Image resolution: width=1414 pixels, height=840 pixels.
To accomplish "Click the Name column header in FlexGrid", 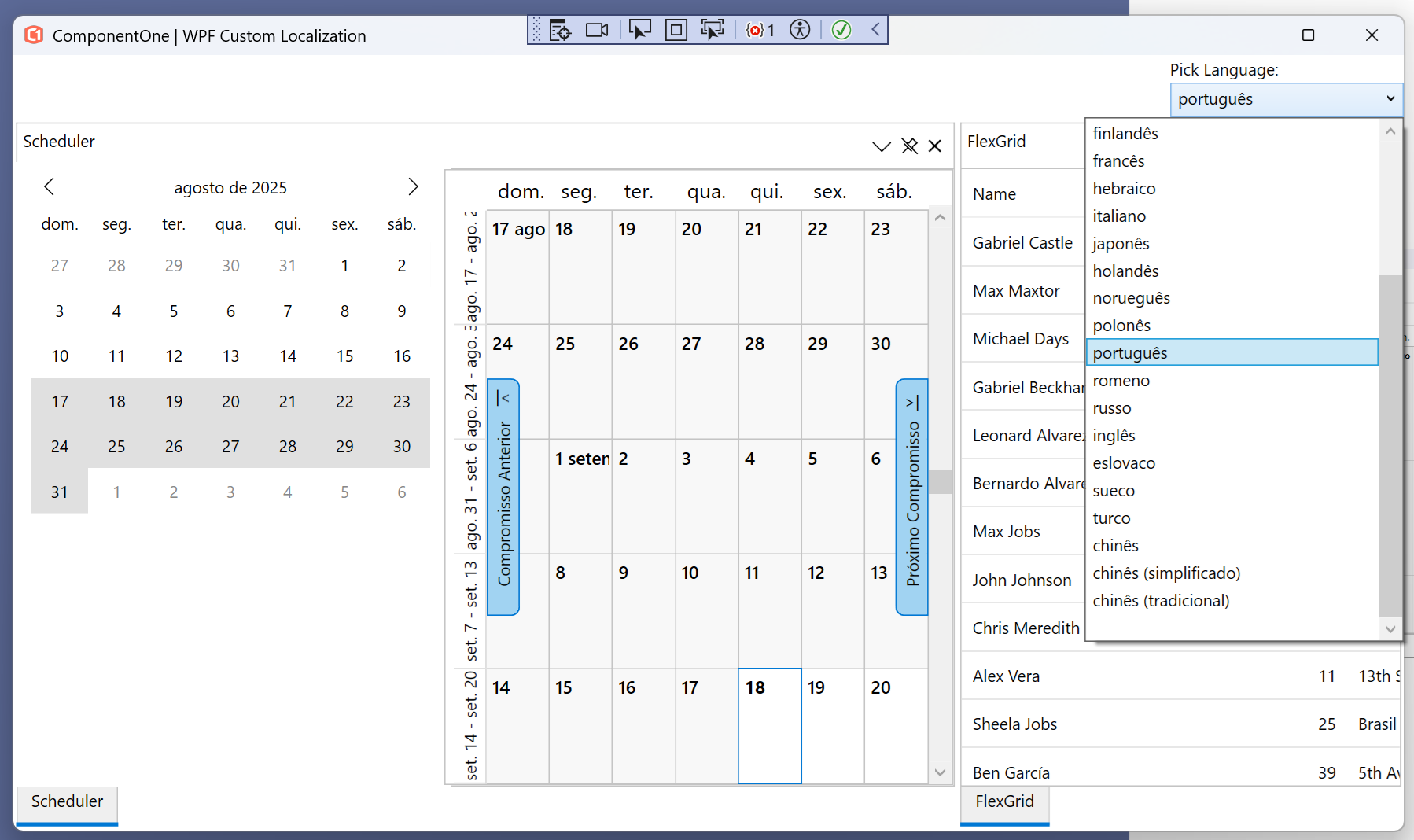I will (1022, 194).
